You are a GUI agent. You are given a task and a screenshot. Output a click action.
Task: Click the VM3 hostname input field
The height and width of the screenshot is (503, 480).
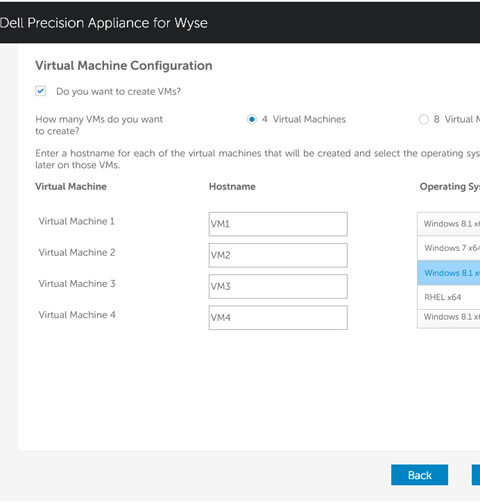click(278, 286)
